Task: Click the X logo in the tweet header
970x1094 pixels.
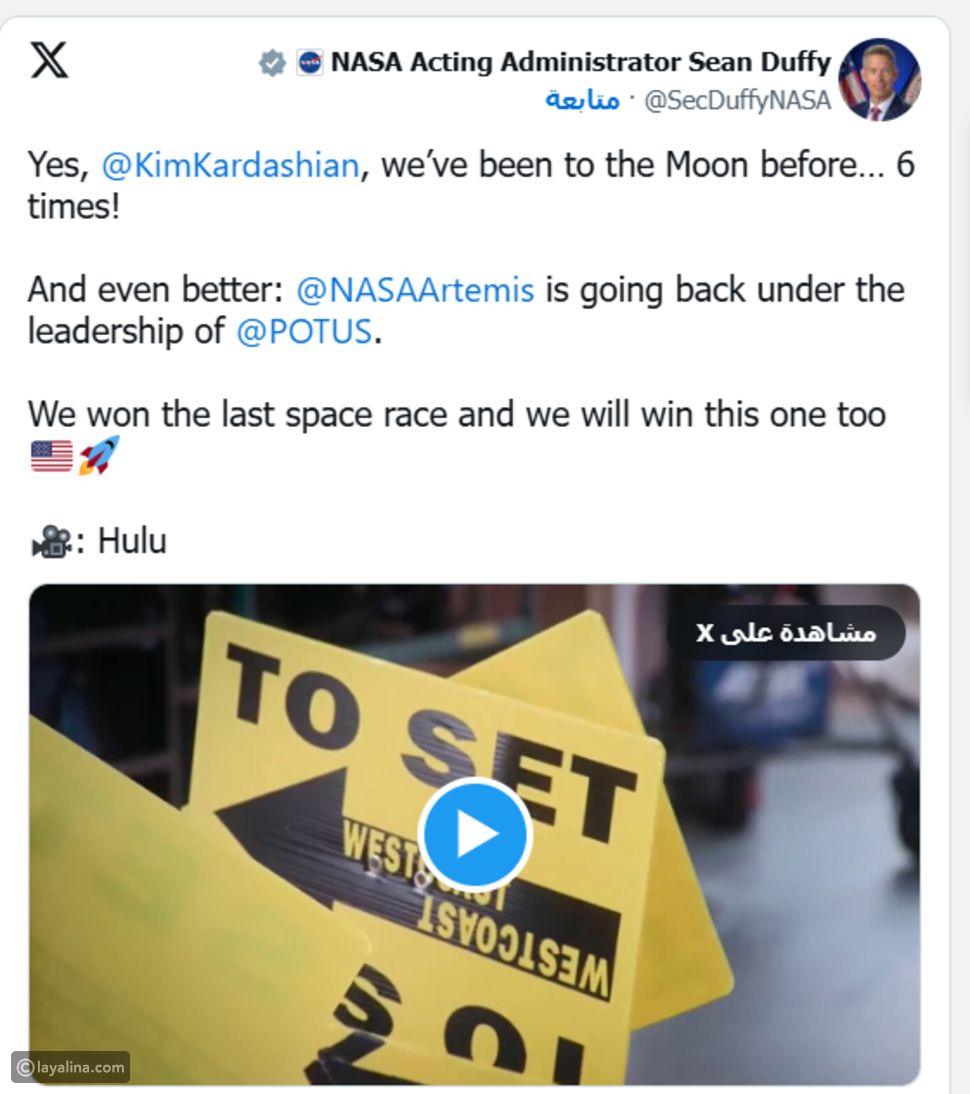Action: (49, 59)
